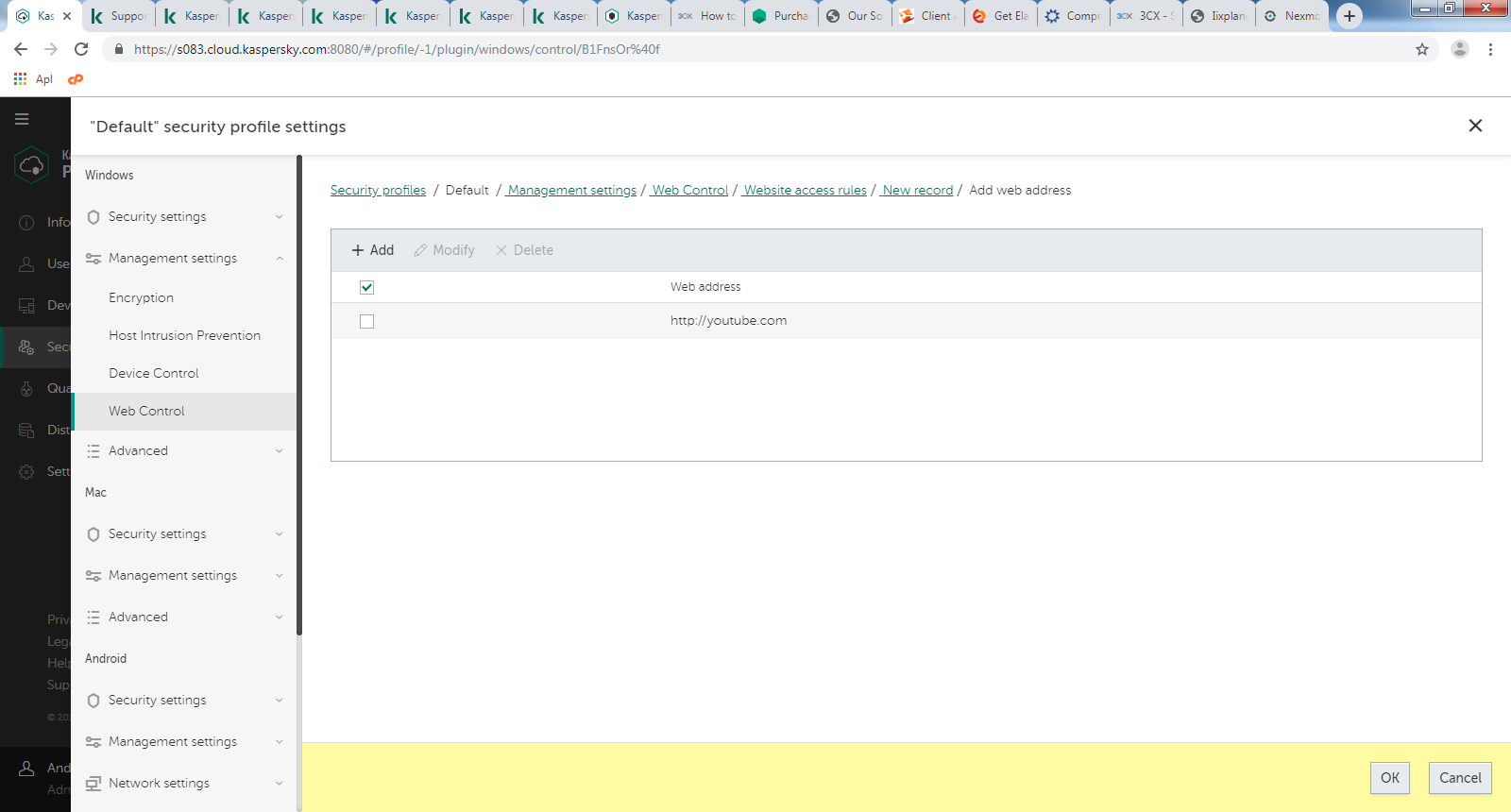This screenshot has height=812, width=1511.
Task: Expand Mac Management settings
Action: point(280,576)
